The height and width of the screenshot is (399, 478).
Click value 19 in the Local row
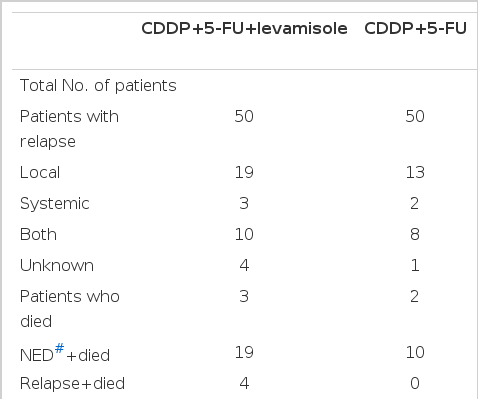click(x=244, y=173)
